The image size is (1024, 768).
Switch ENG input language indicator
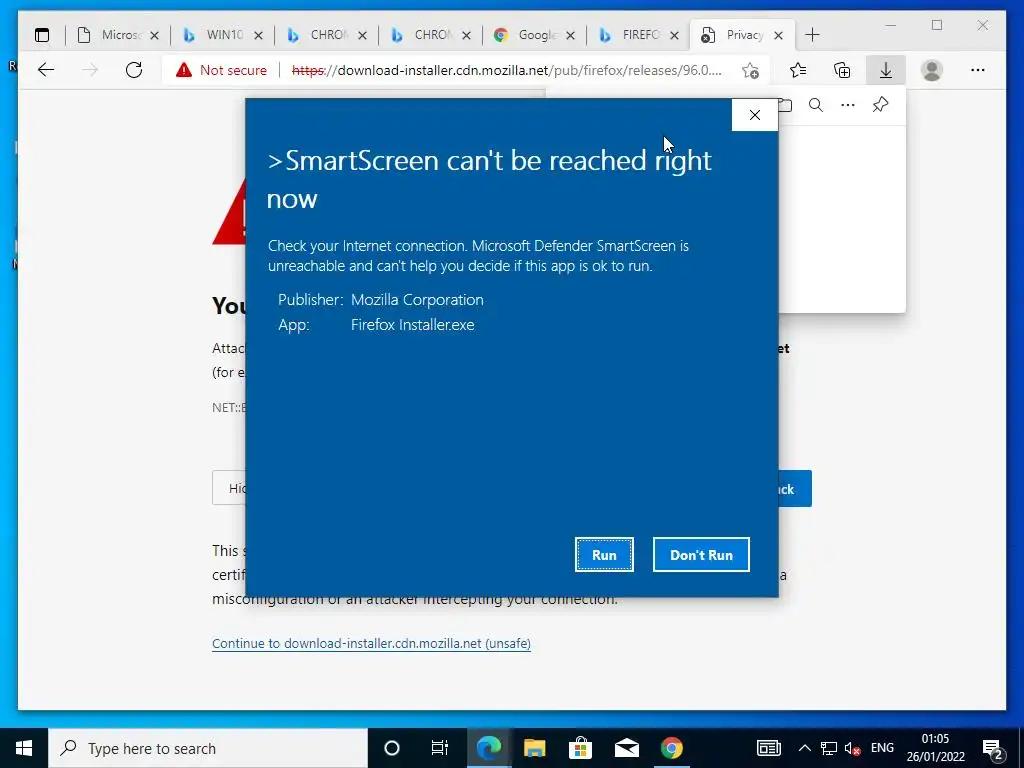click(882, 748)
